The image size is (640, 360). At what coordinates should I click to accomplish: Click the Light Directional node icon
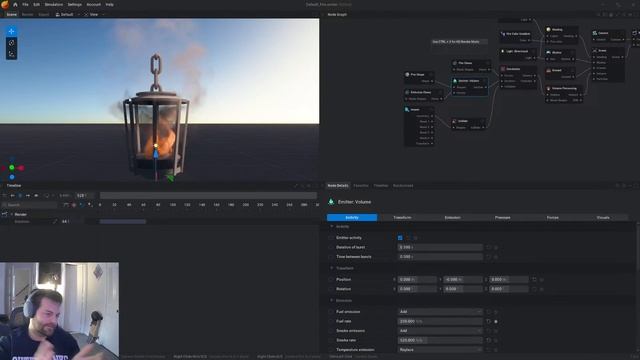(x=502, y=51)
